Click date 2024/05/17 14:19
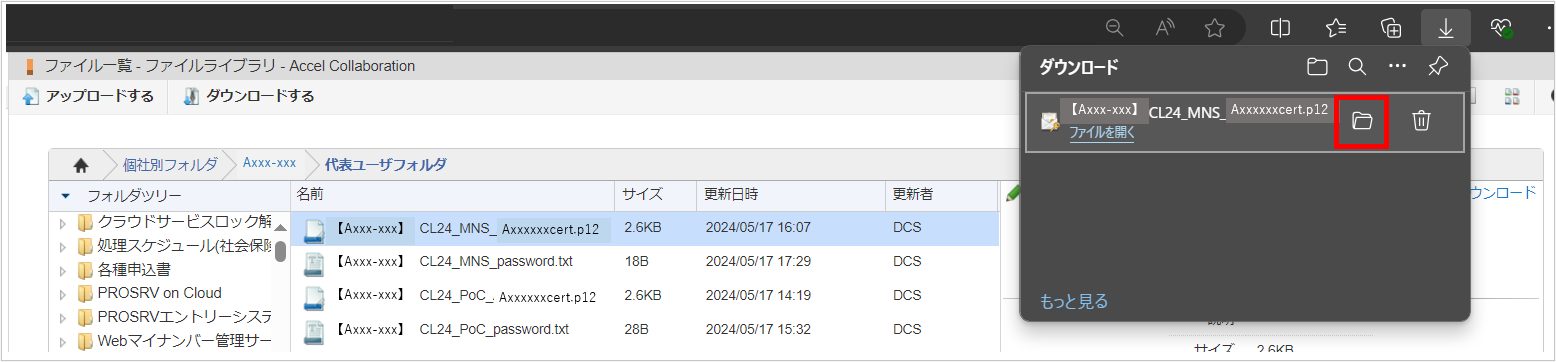 pos(758,295)
